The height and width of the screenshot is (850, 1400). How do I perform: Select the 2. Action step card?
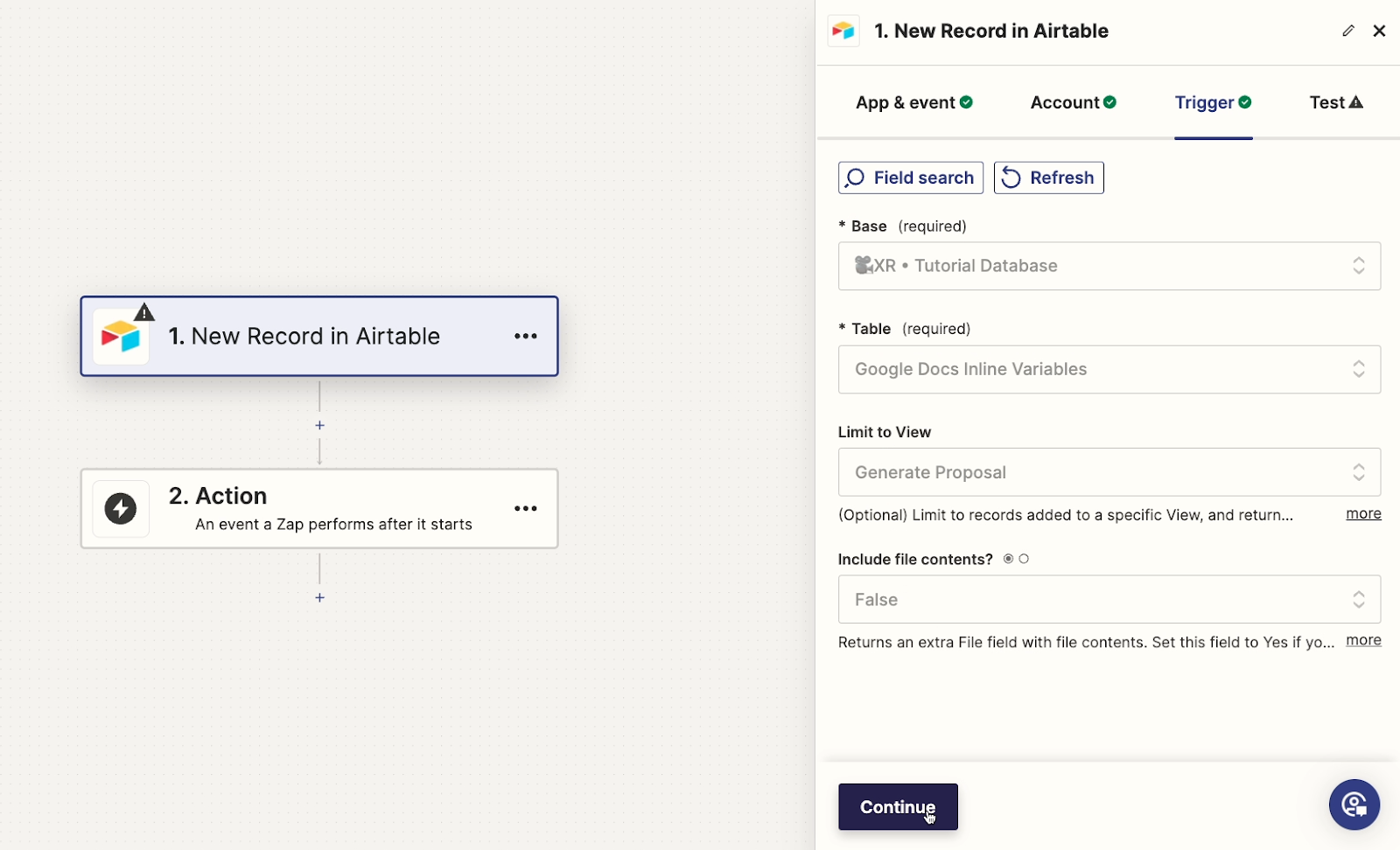click(x=319, y=508)
